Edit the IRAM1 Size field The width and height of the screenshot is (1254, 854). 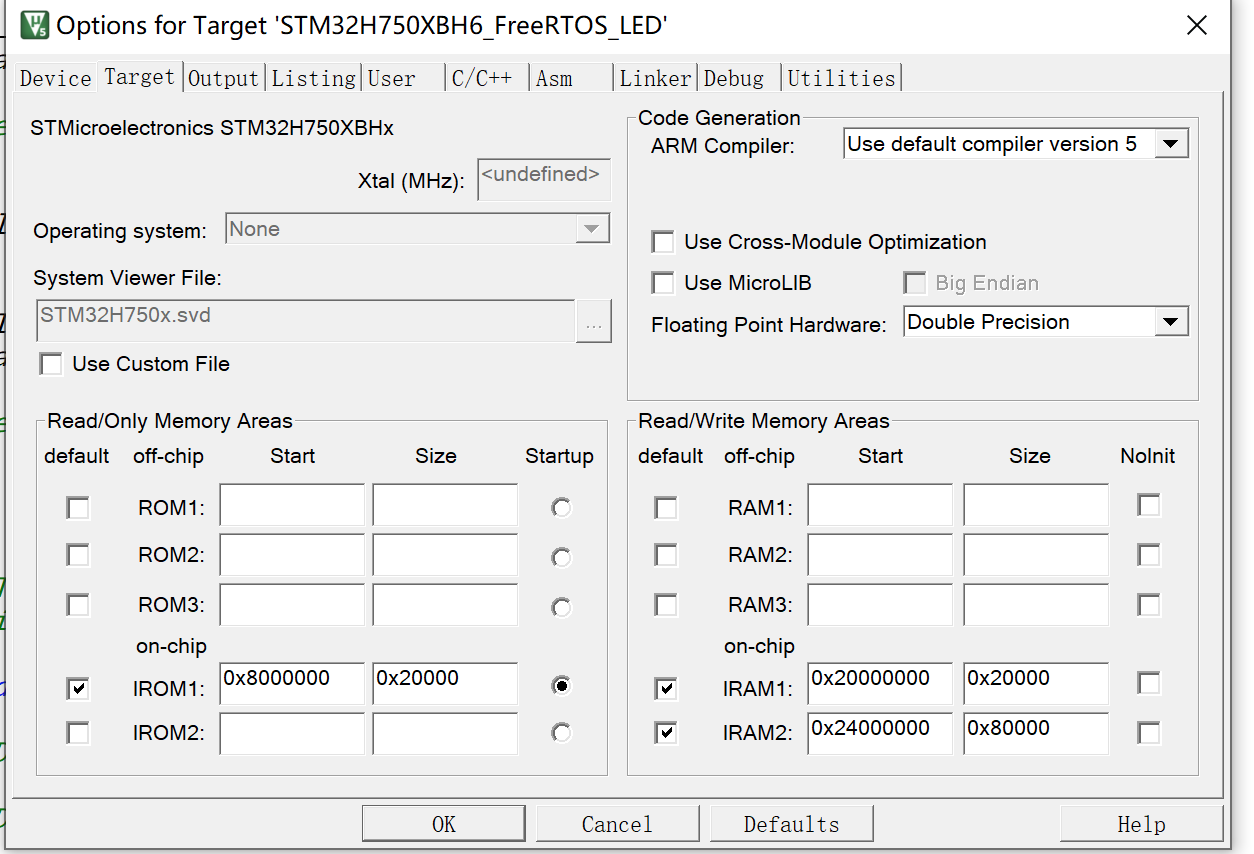[x=1036, y=683]
